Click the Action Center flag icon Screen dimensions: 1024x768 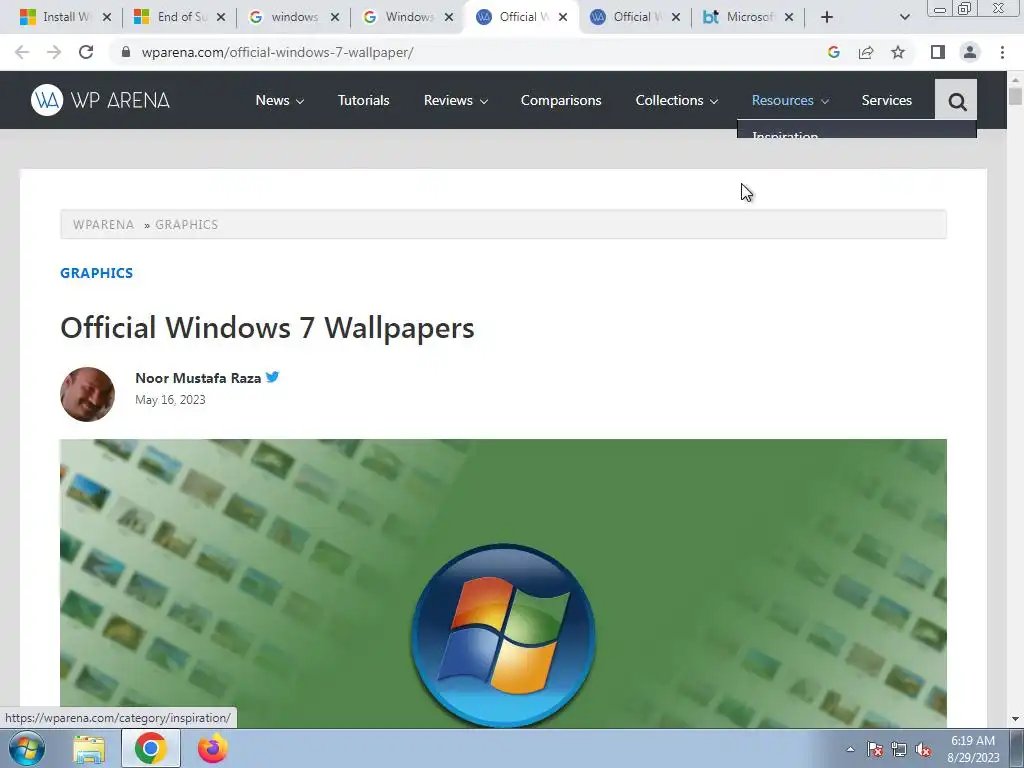click(875, 749)
